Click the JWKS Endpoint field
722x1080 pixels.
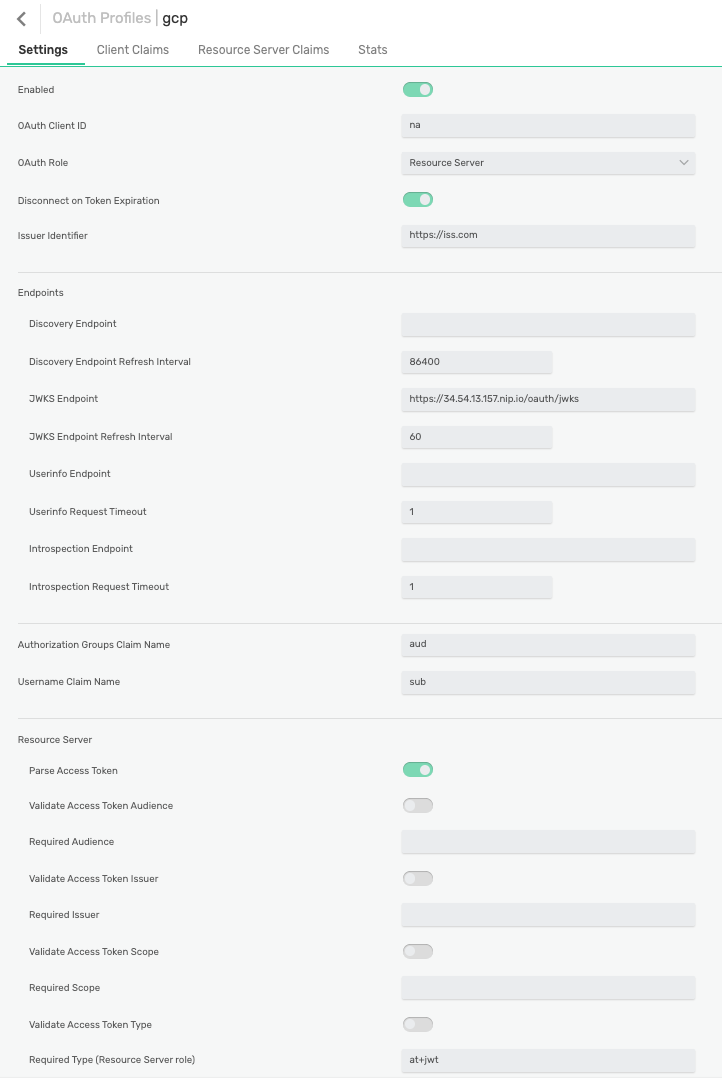(x=548, y=399)
